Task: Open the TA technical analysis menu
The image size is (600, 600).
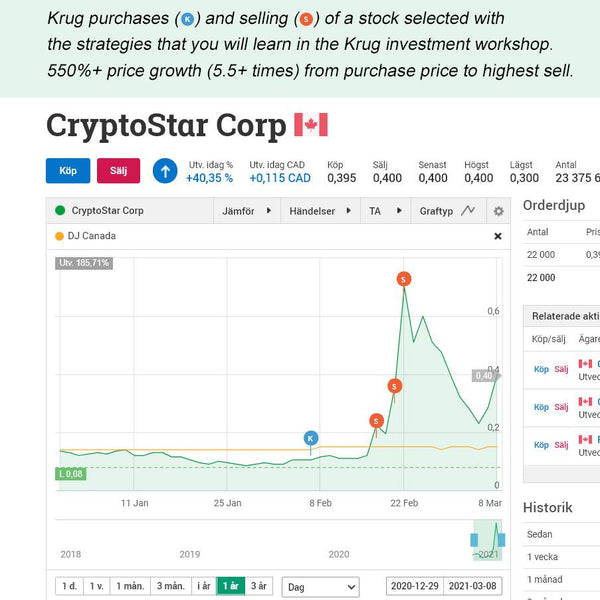Action: 385,211
